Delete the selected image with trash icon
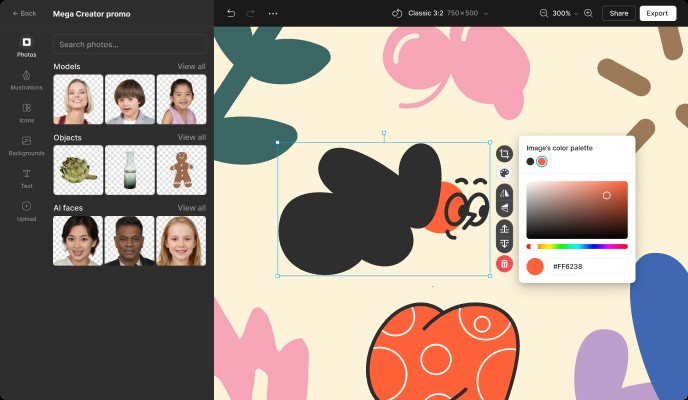Screen dimensions: 688x400 (504, 264)
